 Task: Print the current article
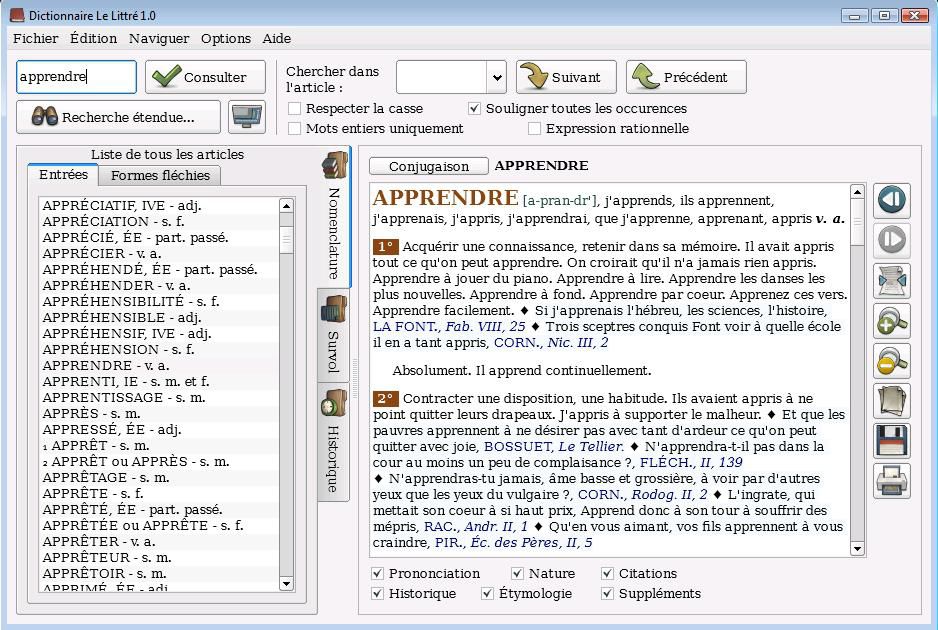[889, 481]
